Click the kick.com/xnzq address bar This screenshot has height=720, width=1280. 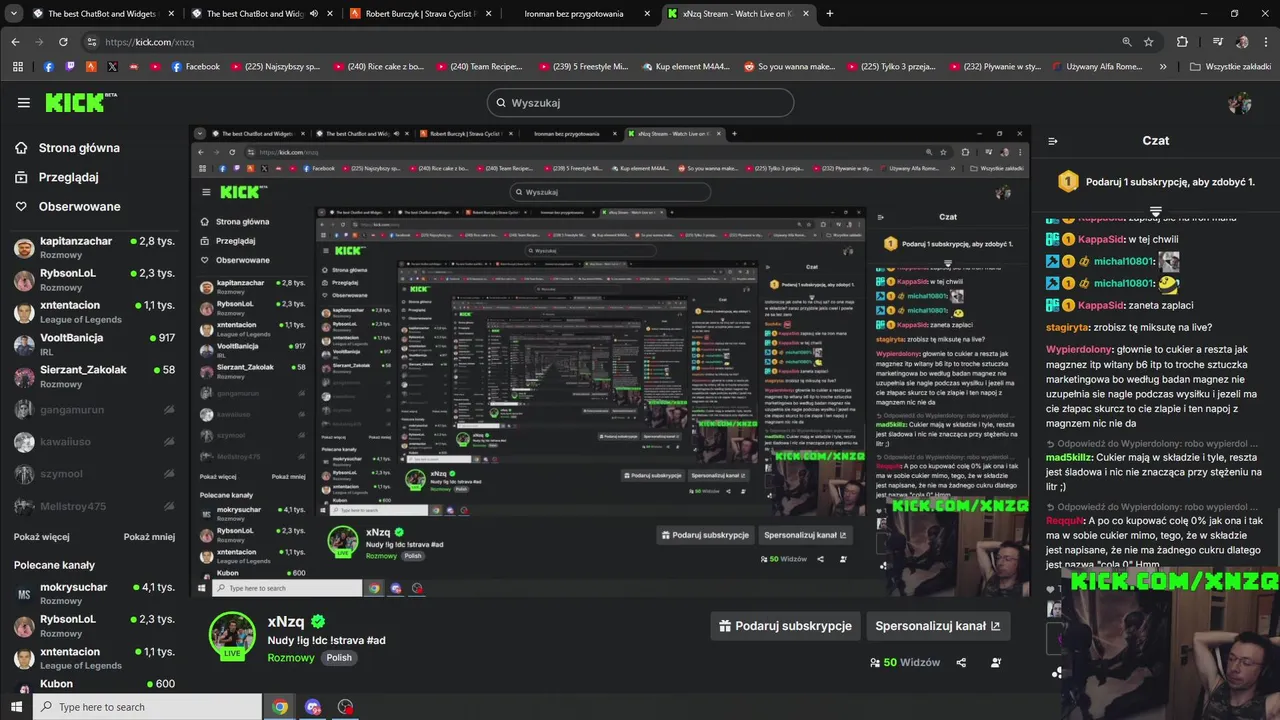tap(600, 42)
